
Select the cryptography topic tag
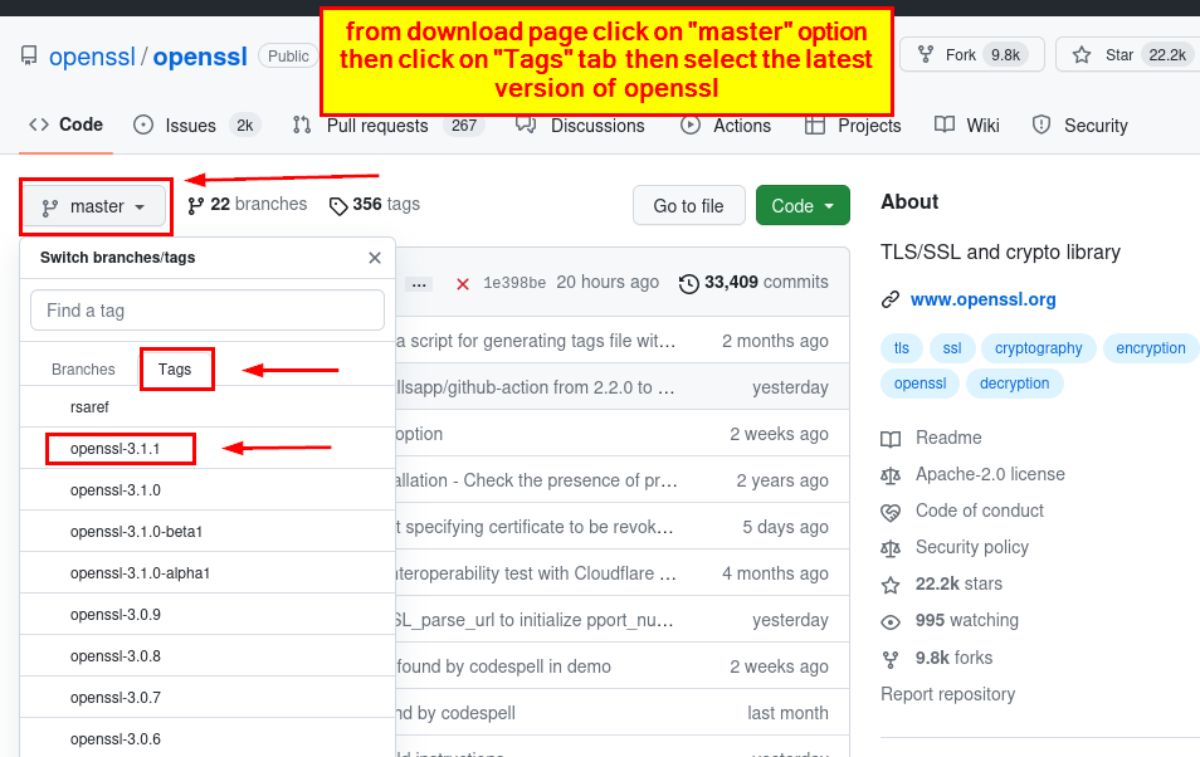coord(1038,348)
